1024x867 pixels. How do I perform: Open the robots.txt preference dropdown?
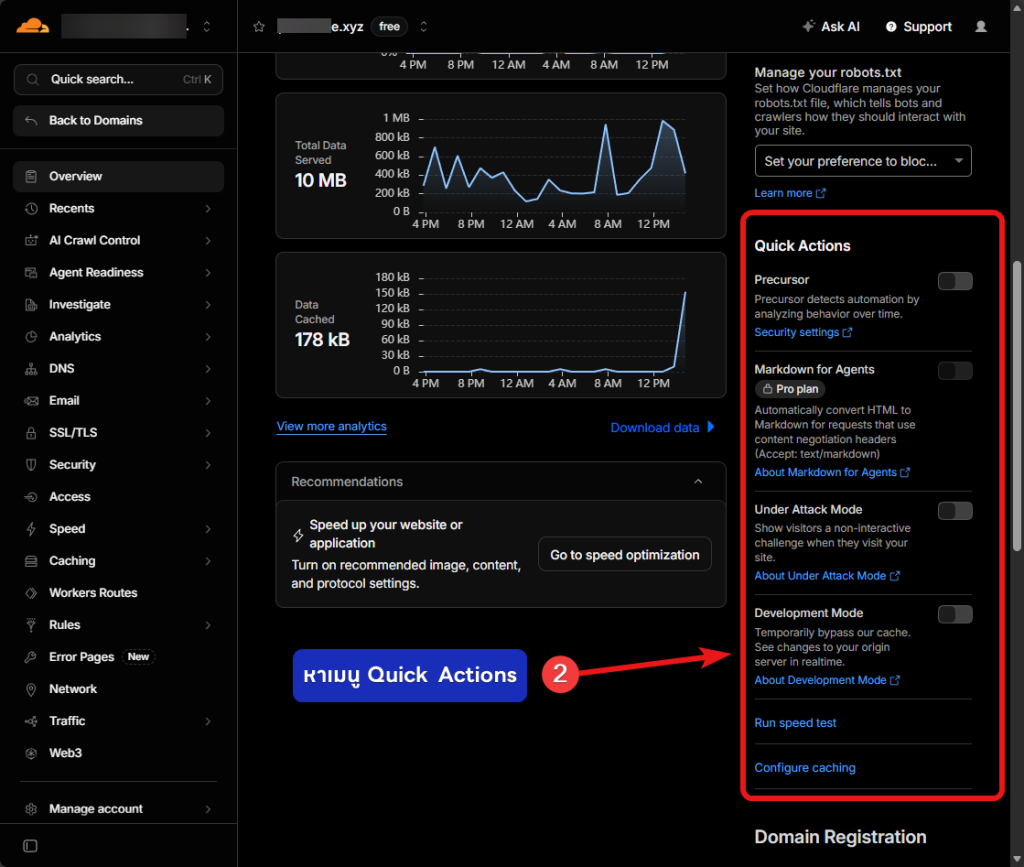point(863,161)
